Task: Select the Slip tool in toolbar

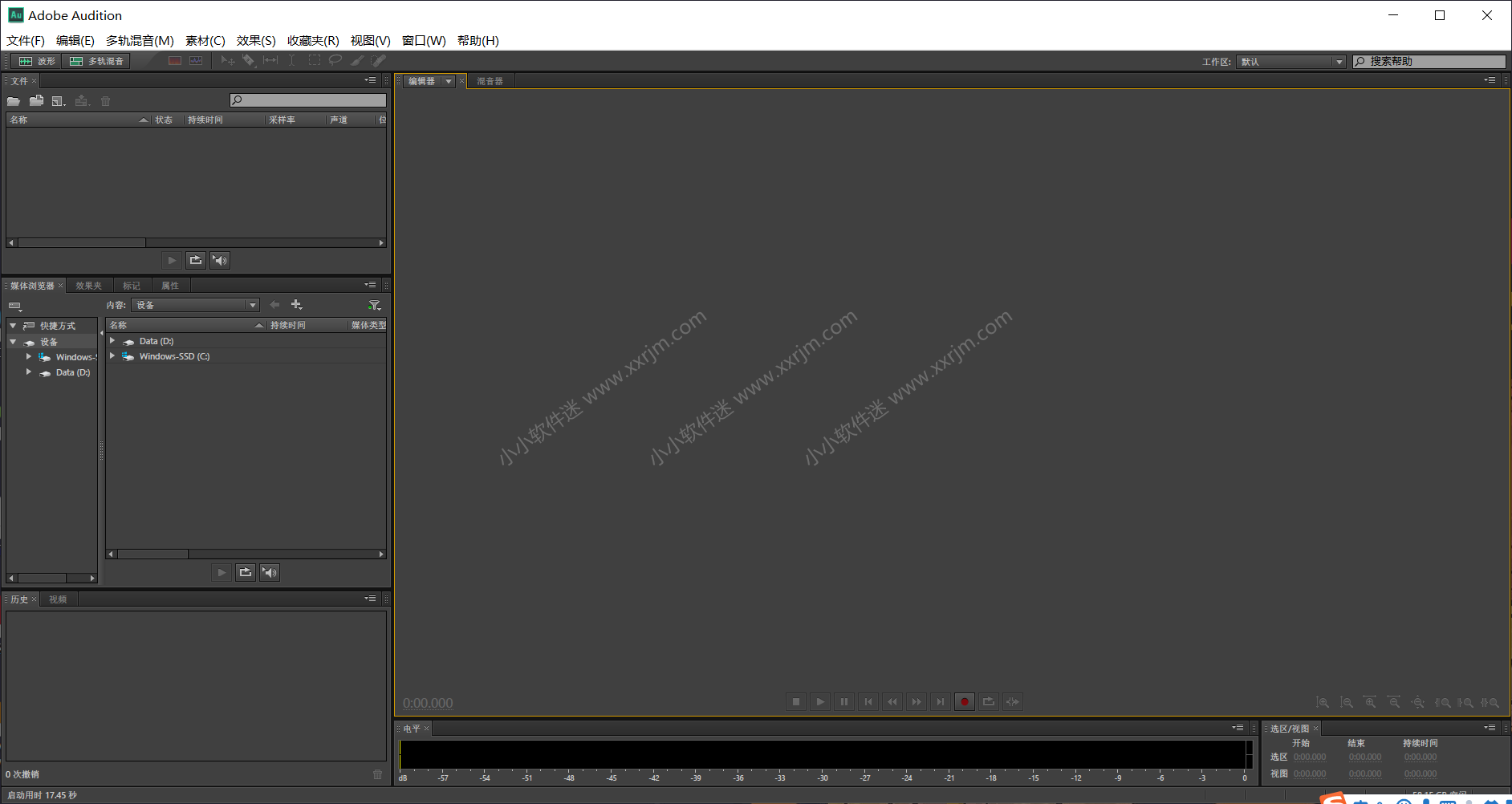Action: coord(270,61)
